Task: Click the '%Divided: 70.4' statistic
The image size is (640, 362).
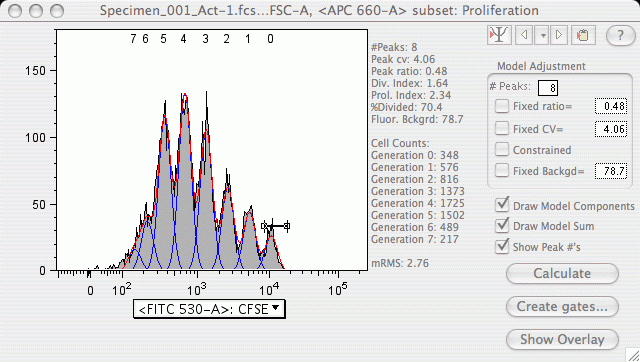Action: click(407, 107)
